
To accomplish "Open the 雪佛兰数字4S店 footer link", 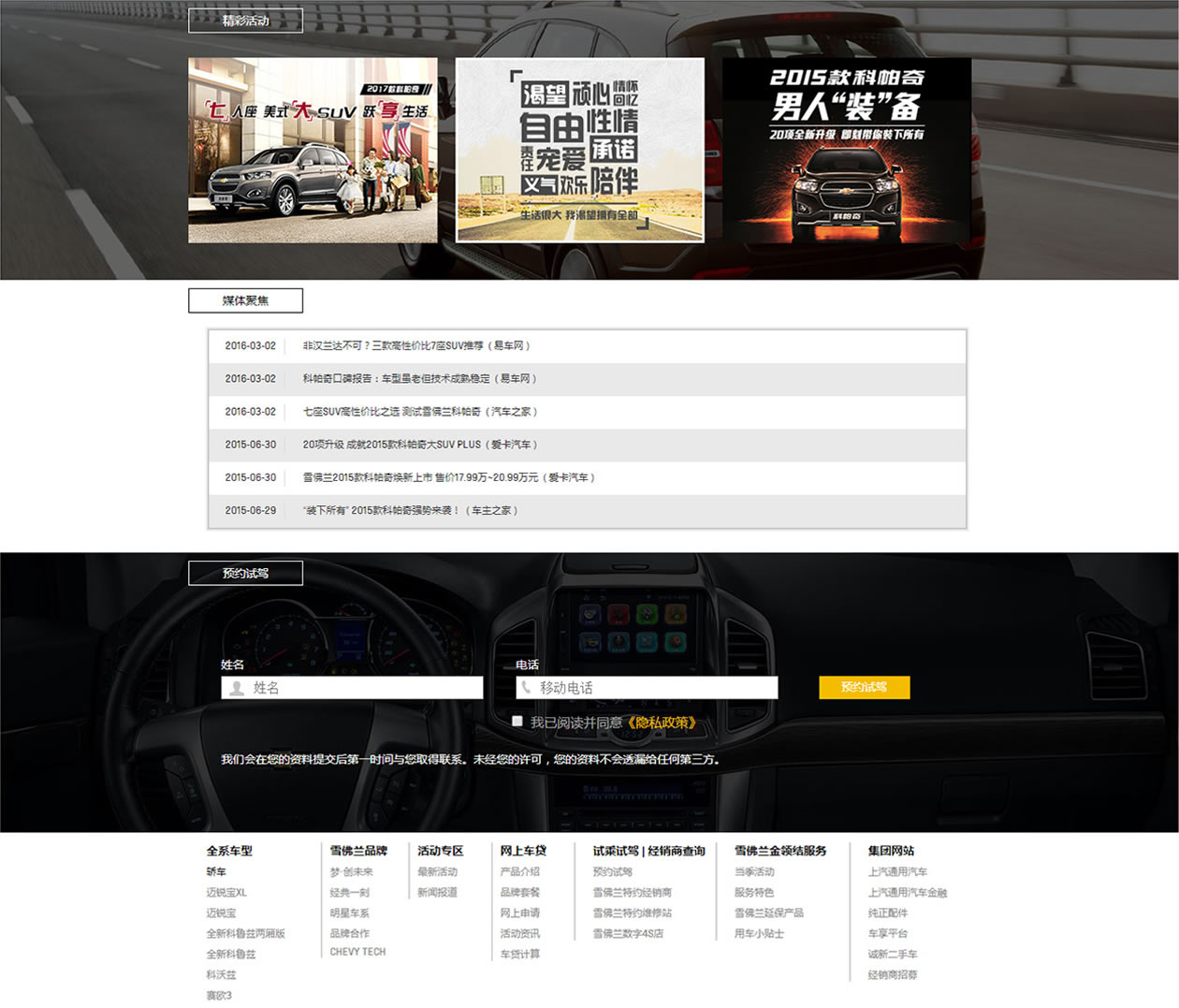I will pyautogui.click(x=629, y=933).
